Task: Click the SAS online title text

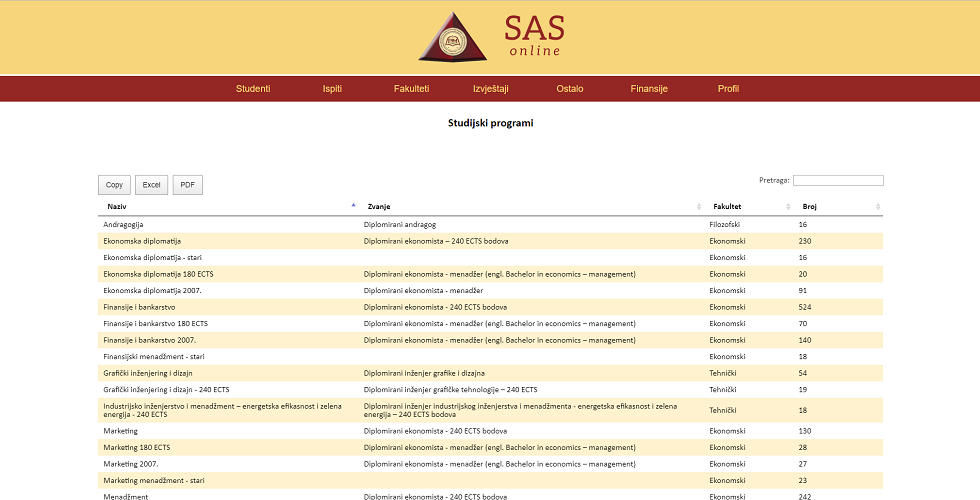Action: tap(534, 36)
